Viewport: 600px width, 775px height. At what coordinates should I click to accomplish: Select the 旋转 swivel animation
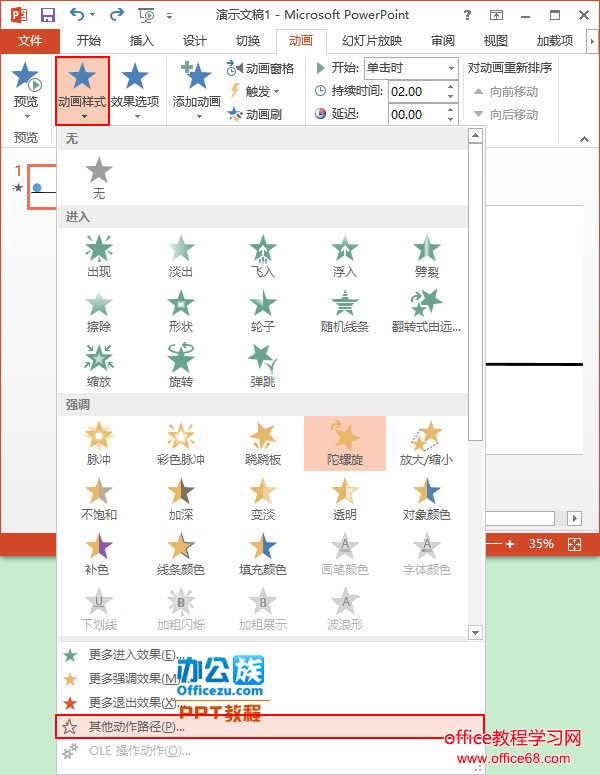coord(181,366)
